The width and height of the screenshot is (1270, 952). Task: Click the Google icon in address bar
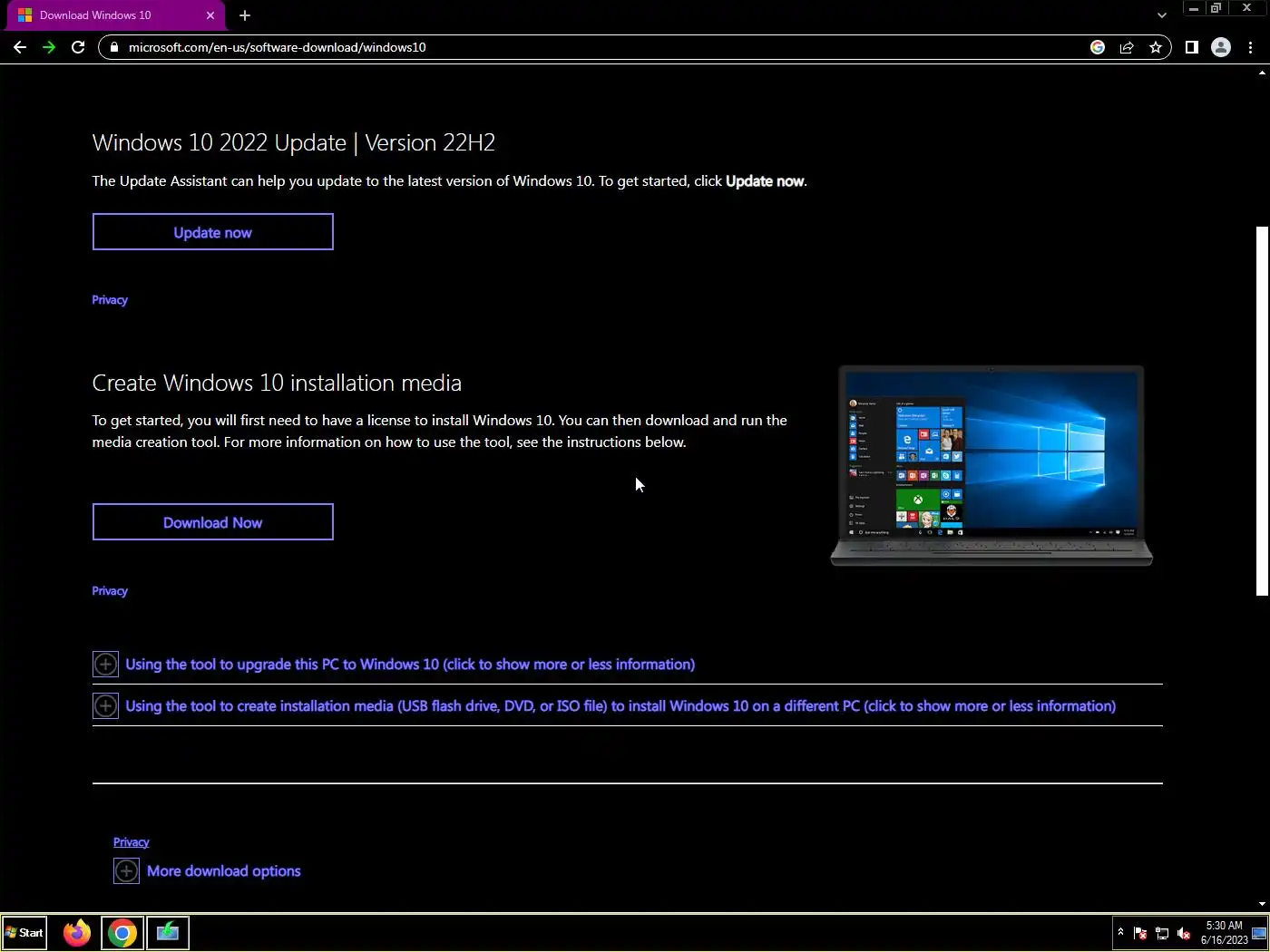point(1098,47)
